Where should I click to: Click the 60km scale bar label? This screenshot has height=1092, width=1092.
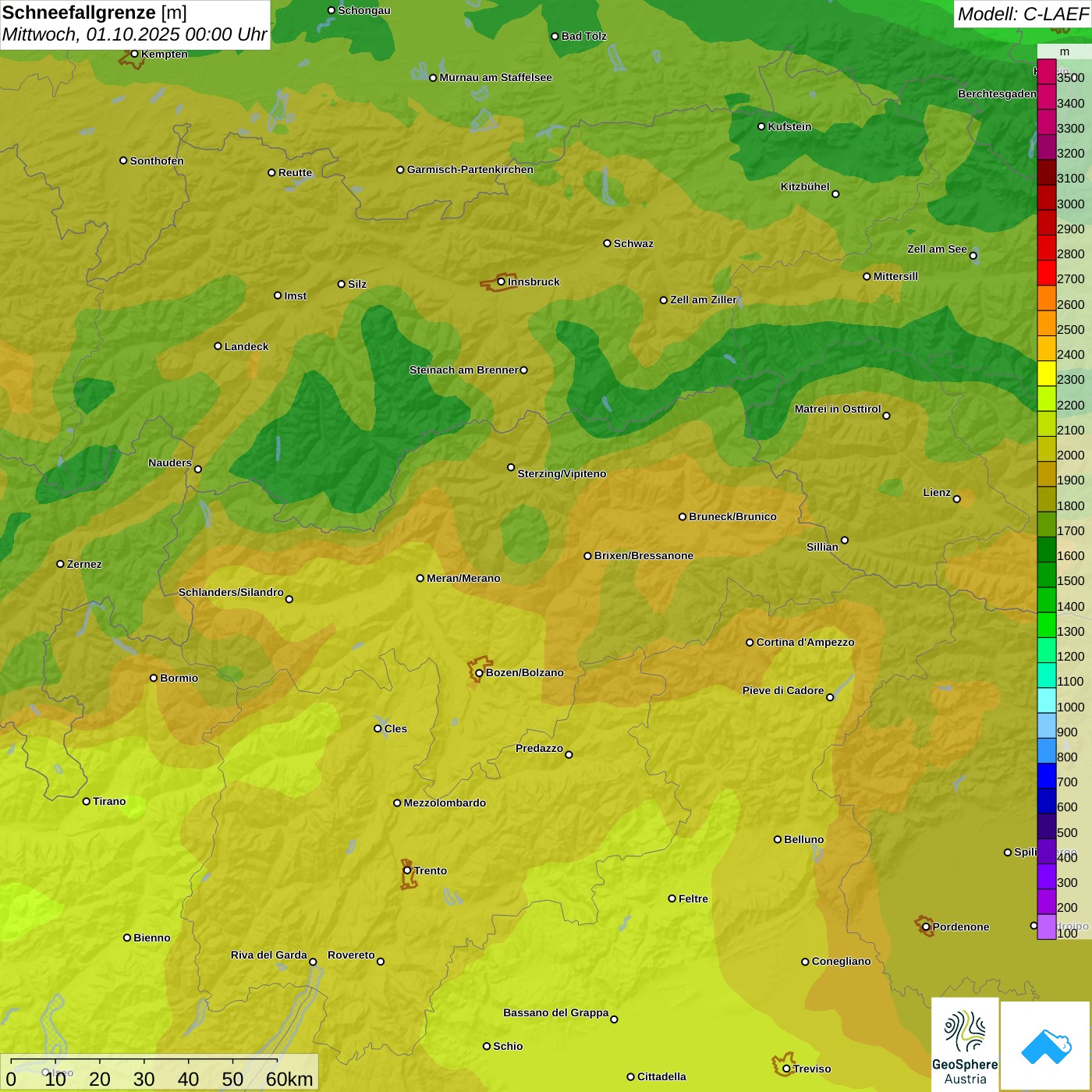289,1079
